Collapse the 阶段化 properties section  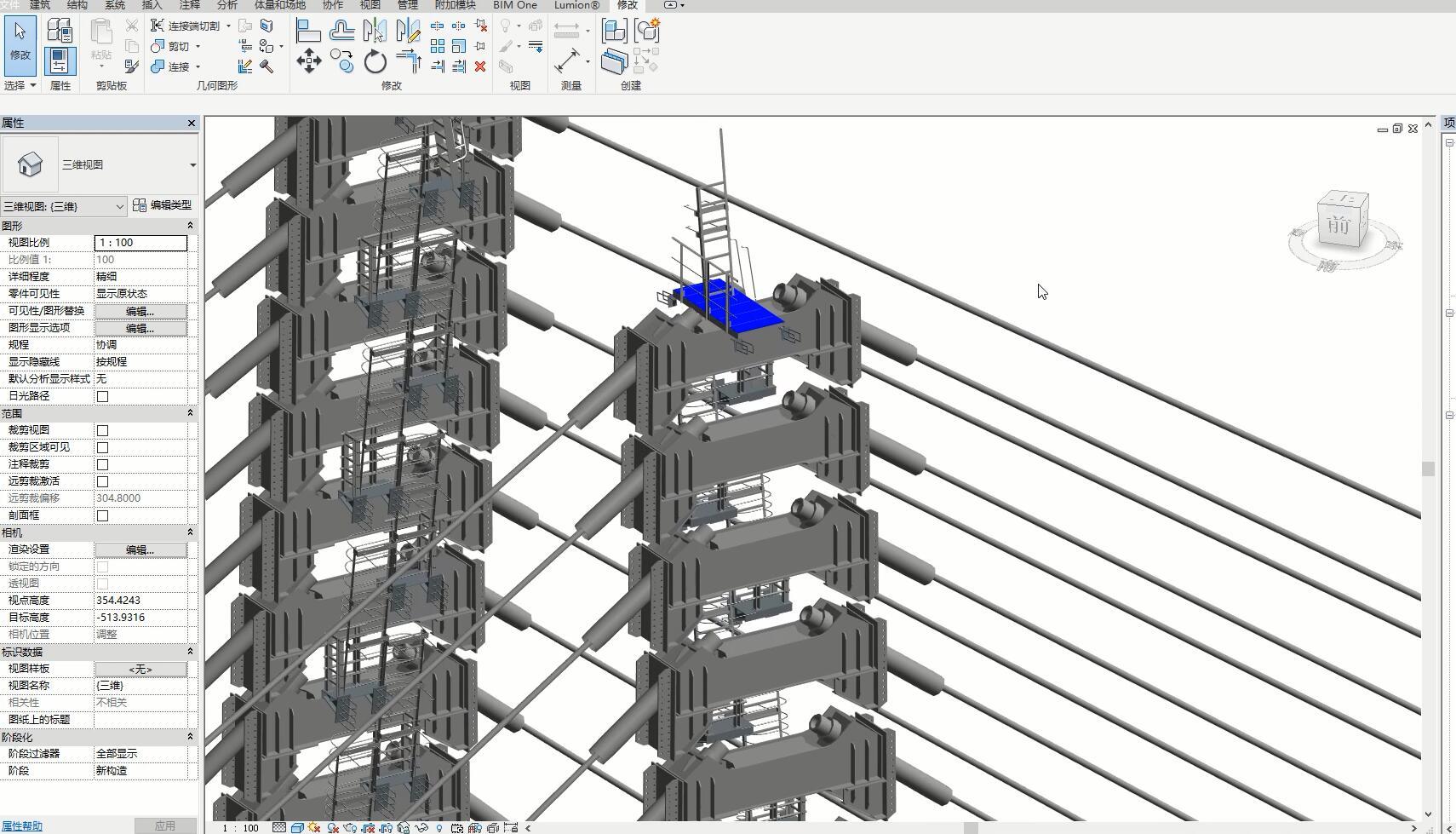pos(190,737)
